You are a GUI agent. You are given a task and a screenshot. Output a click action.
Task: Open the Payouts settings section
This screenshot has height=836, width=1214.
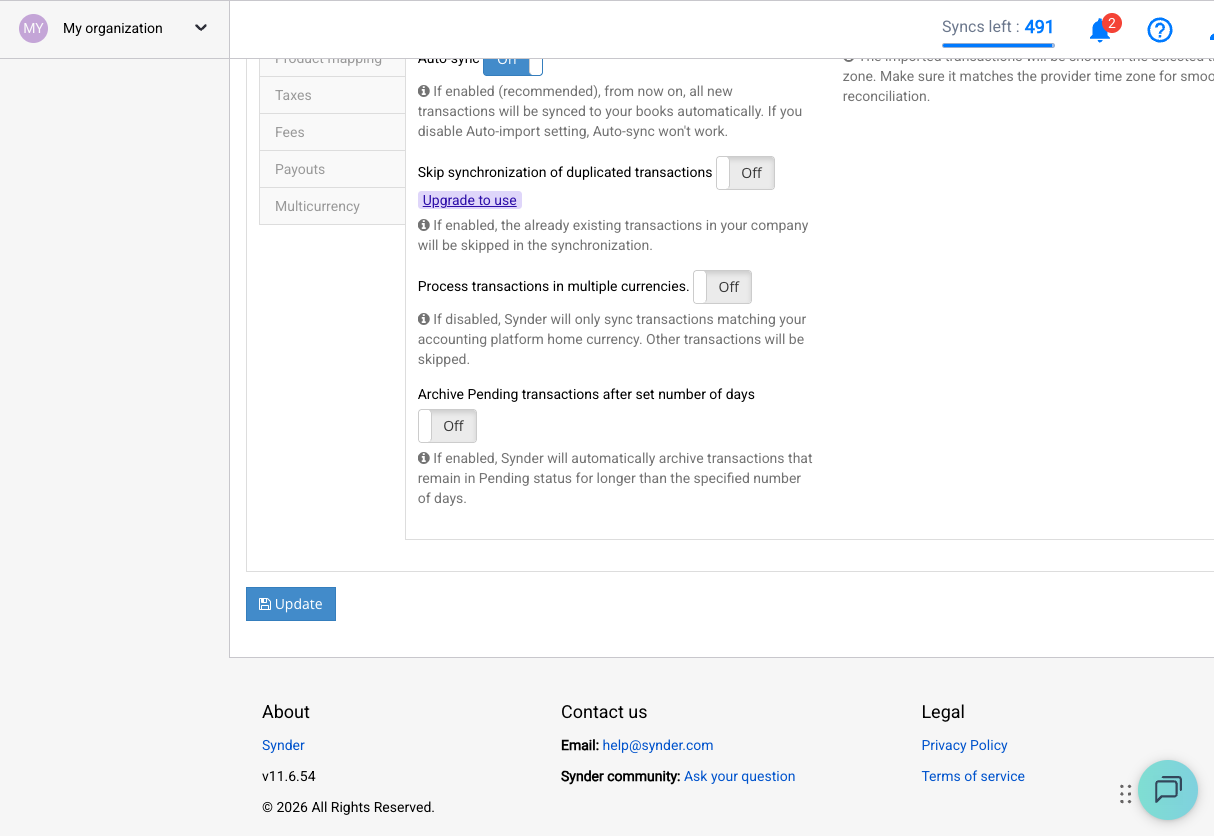pos(298,168)
